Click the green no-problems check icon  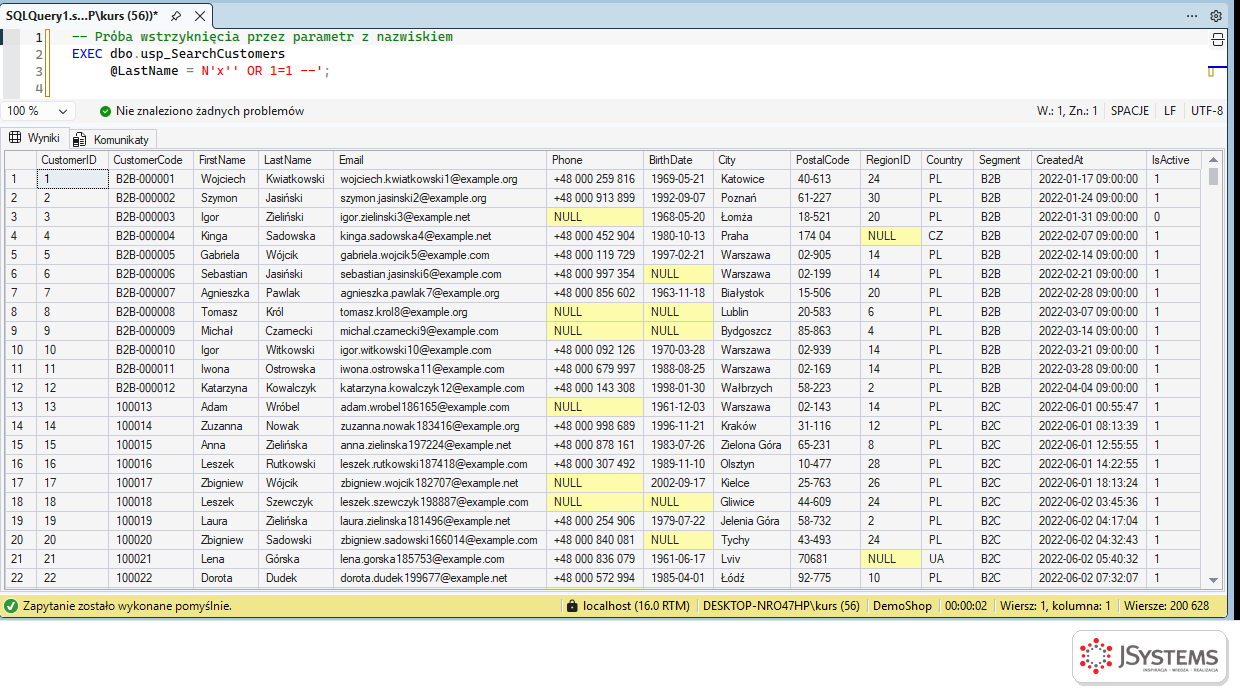pyautogui.click(x=106, y=111)
